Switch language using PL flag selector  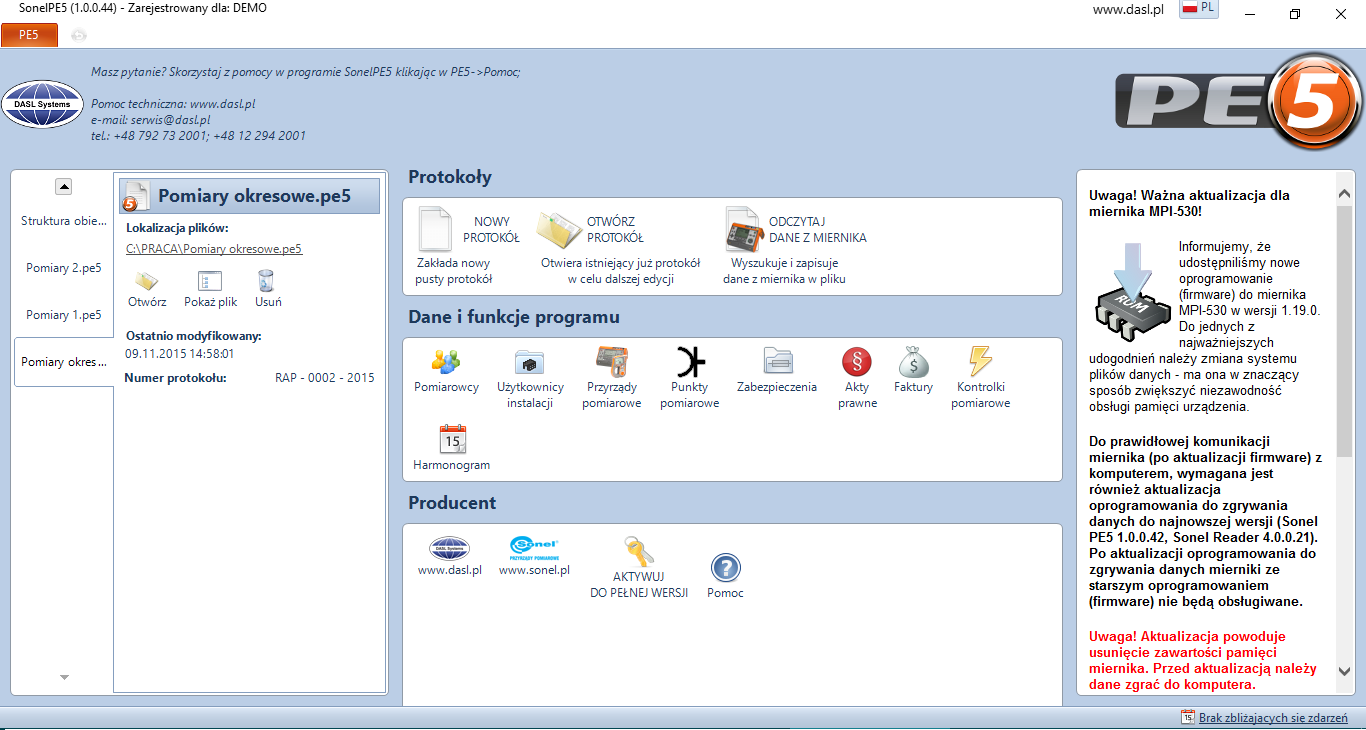1199,9
